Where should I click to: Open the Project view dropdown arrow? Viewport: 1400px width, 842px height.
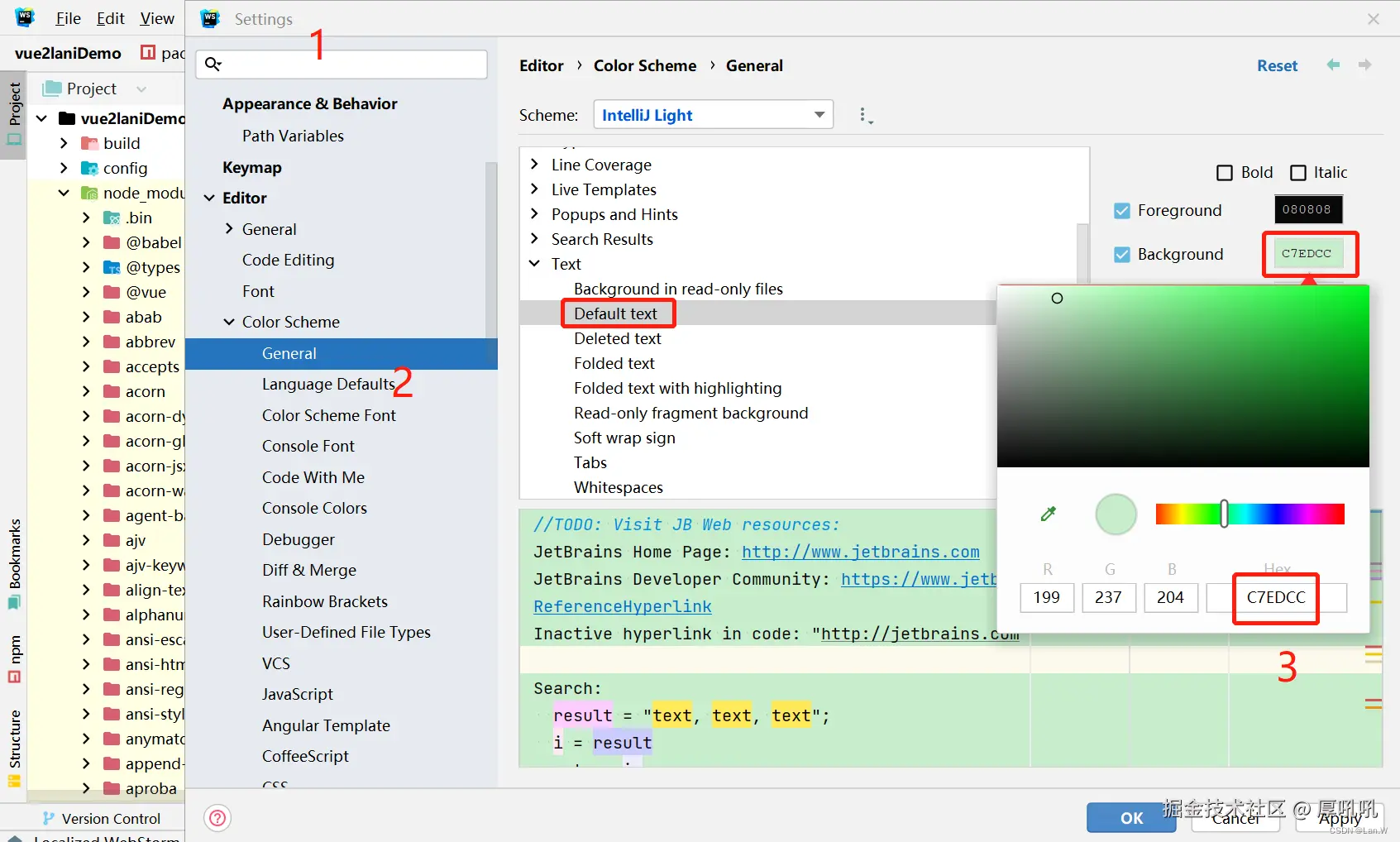tap(141, 89)
